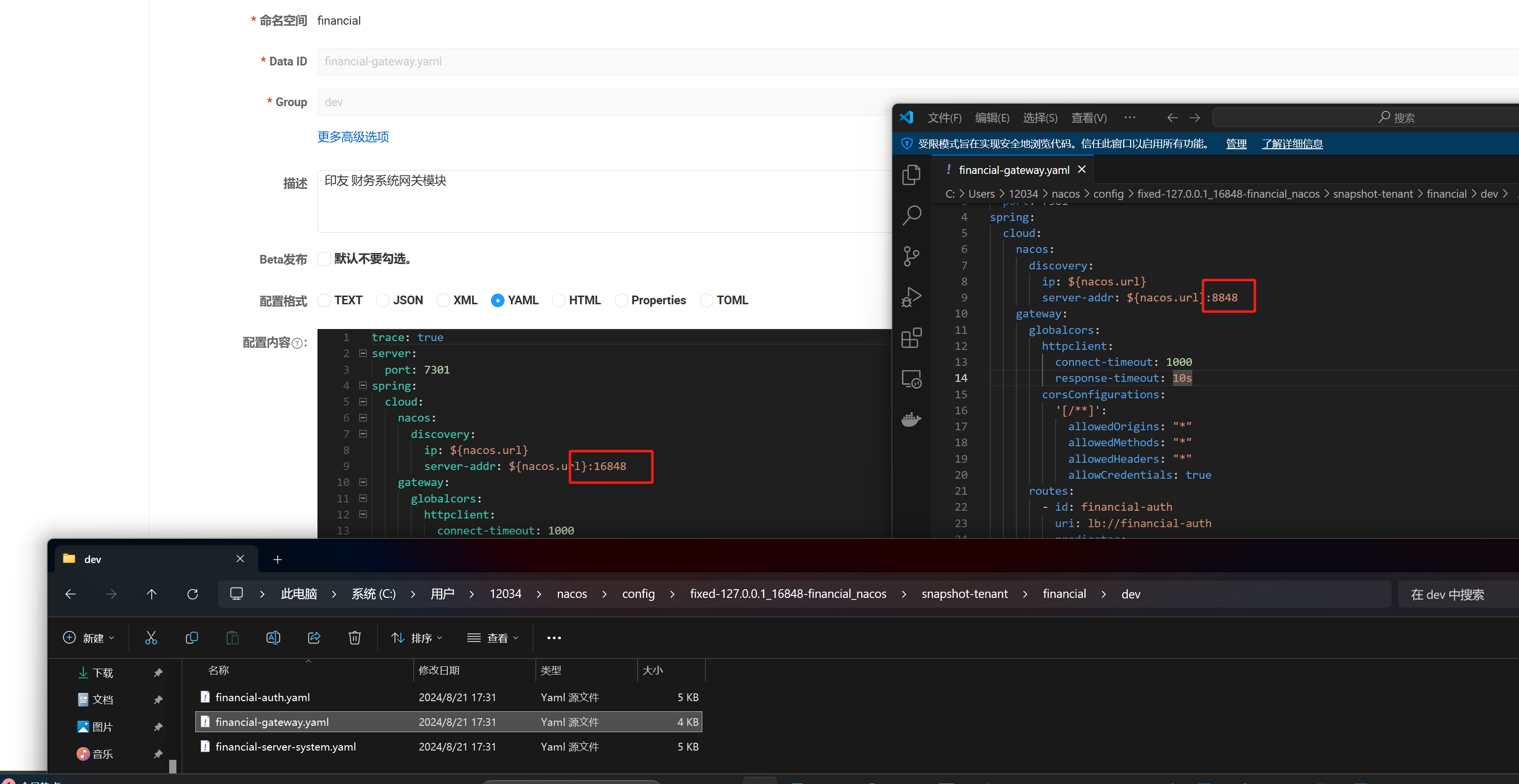Select the financial-server-system.yaml file
Viewport: 1519px width, 784px height.
click(x=449, y=747)
